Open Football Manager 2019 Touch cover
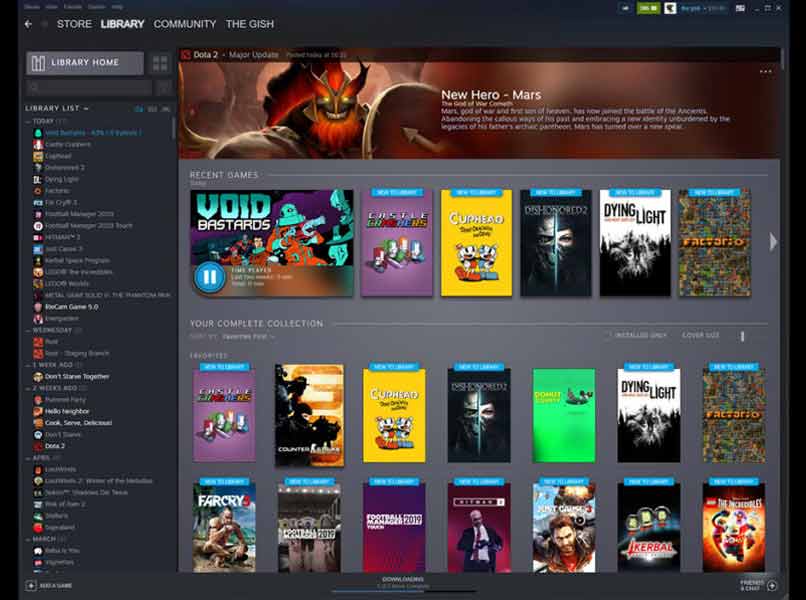This screenshot has height=600, width=806. click(x=394, y=528)
